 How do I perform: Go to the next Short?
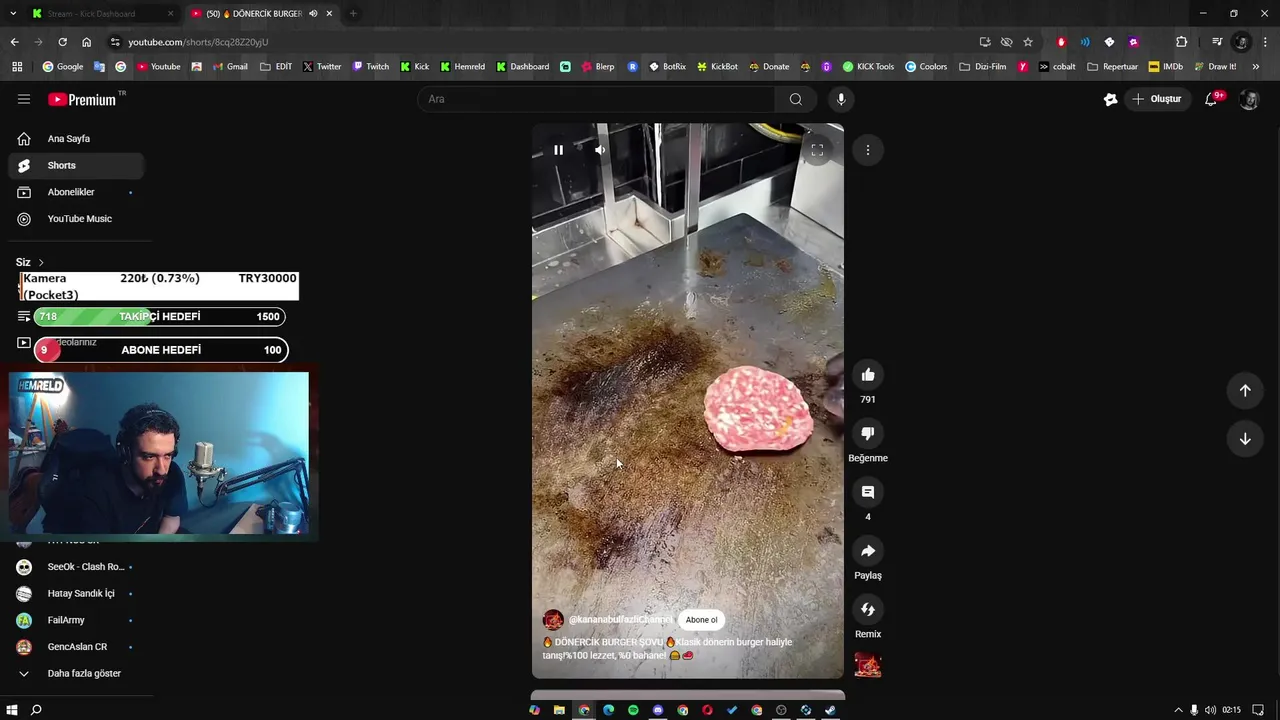coord(1245,439)
